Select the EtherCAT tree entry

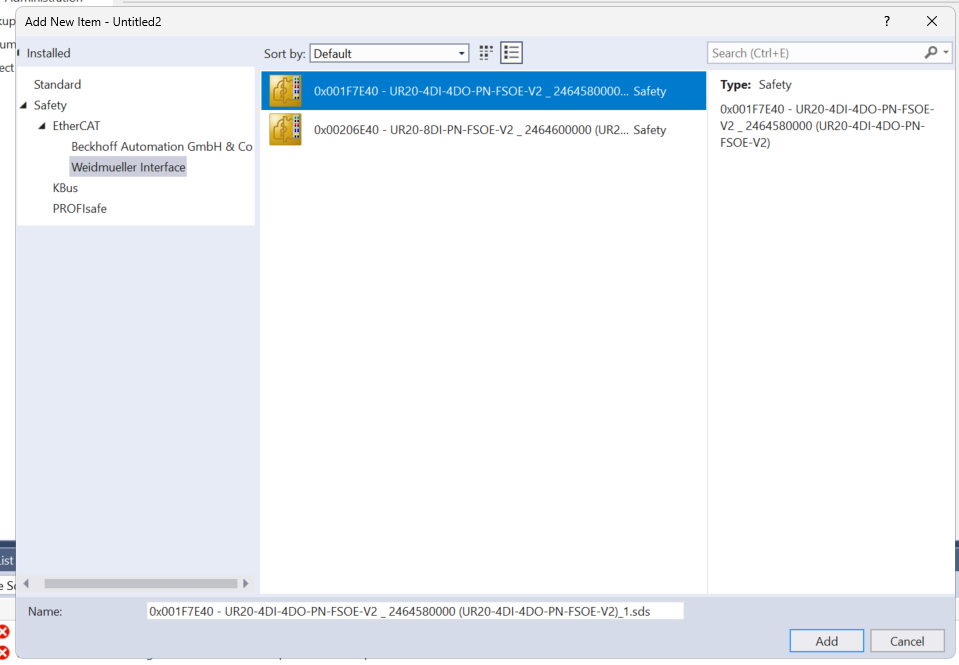click(76, 126)
